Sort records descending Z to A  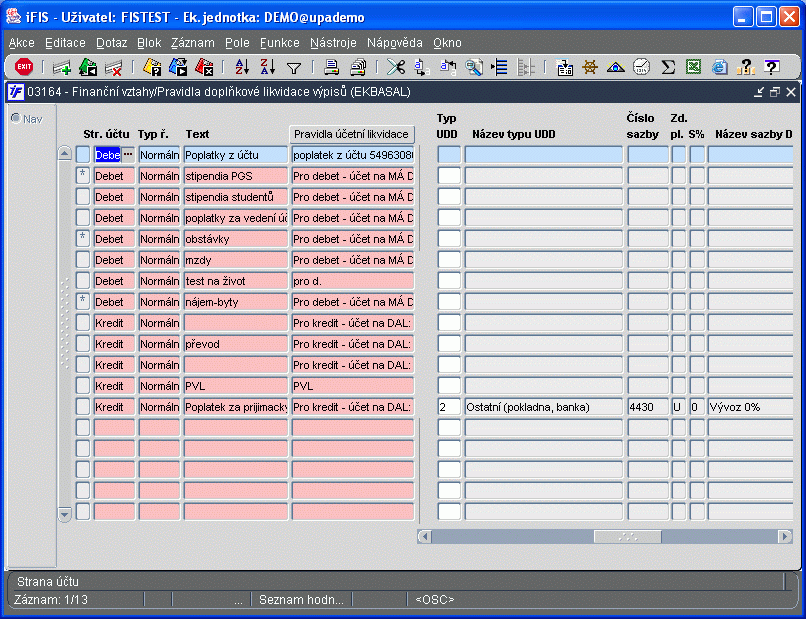(268, 67)
